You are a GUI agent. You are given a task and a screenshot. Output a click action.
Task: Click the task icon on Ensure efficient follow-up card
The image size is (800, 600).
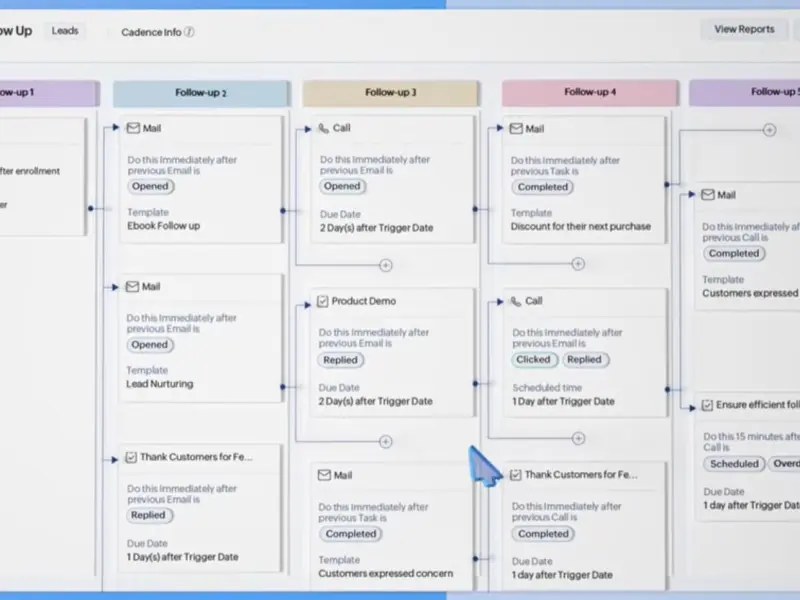pyautogui.click(x=708, y=405)
